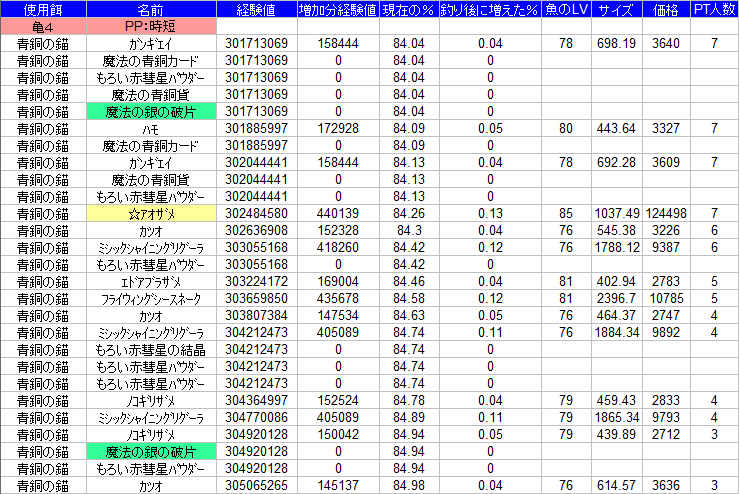This screenshot has height=494, width=739.
Task: Click the 魚のLV column header
Action: click(566, 9)
